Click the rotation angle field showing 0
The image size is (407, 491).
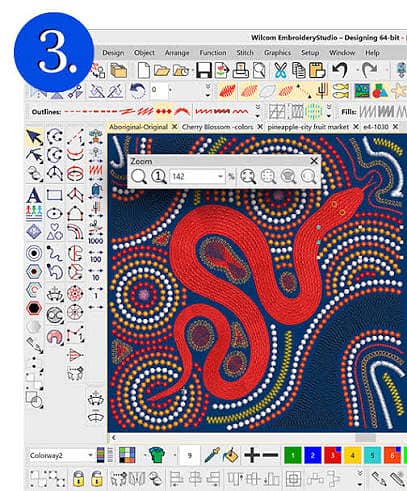159,90
